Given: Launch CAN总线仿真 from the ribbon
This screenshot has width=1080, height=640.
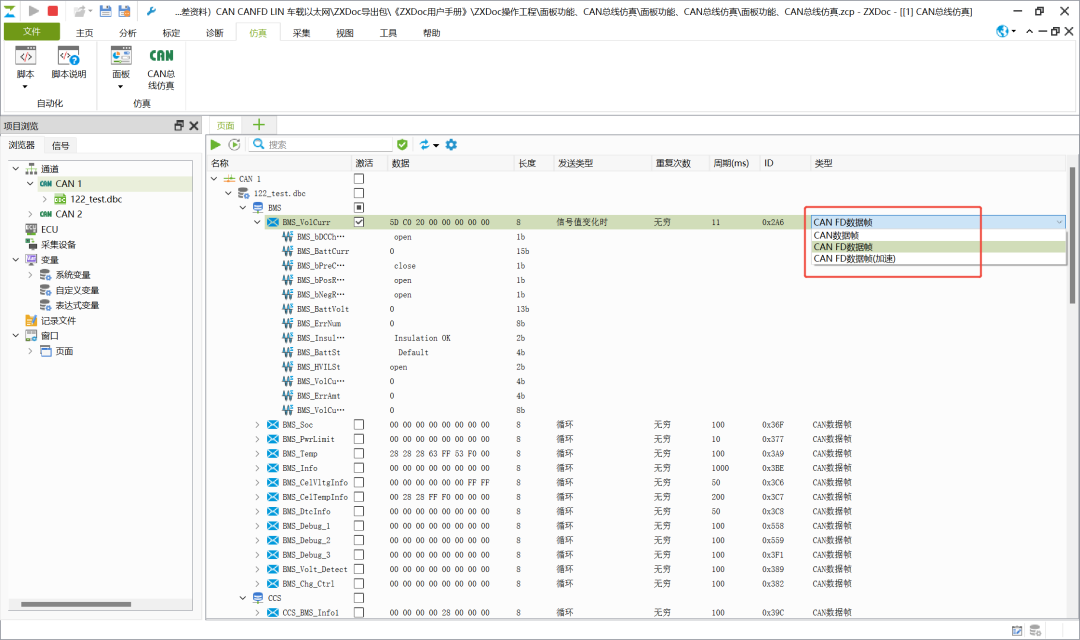Looking at the screenshot, I should (x=161, y=68).
